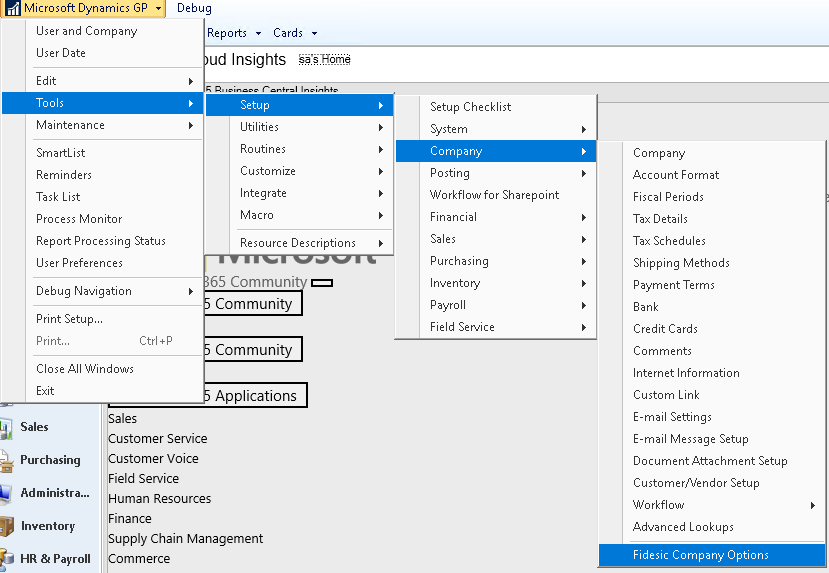Open Shipping Methods setup
The width and height of the screenshot is (829, 573).
click(712, 263)
